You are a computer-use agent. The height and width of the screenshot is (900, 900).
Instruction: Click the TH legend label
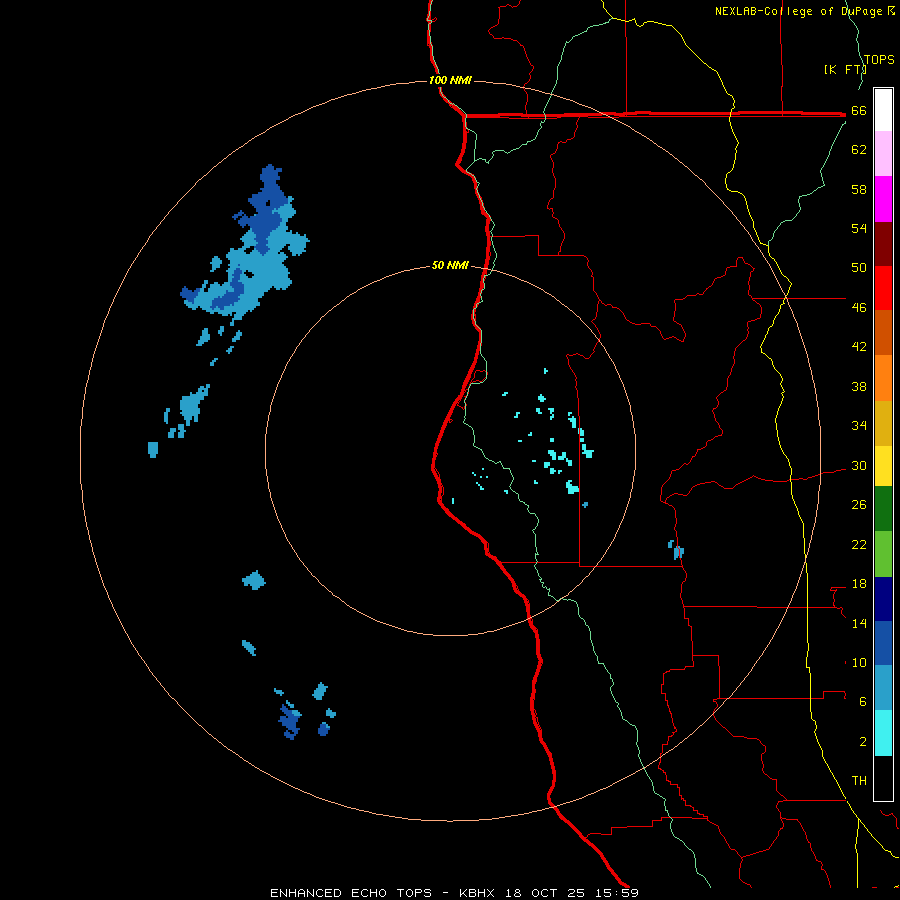coord(859,781)
